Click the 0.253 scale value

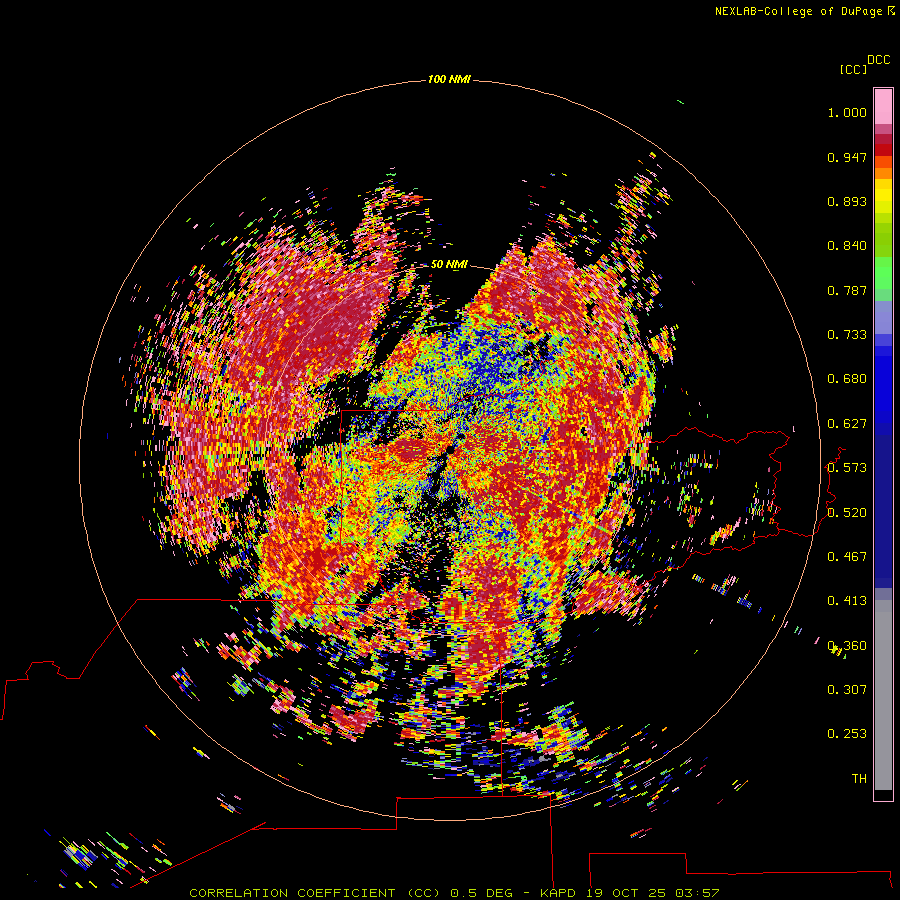(x=847, y=734)
